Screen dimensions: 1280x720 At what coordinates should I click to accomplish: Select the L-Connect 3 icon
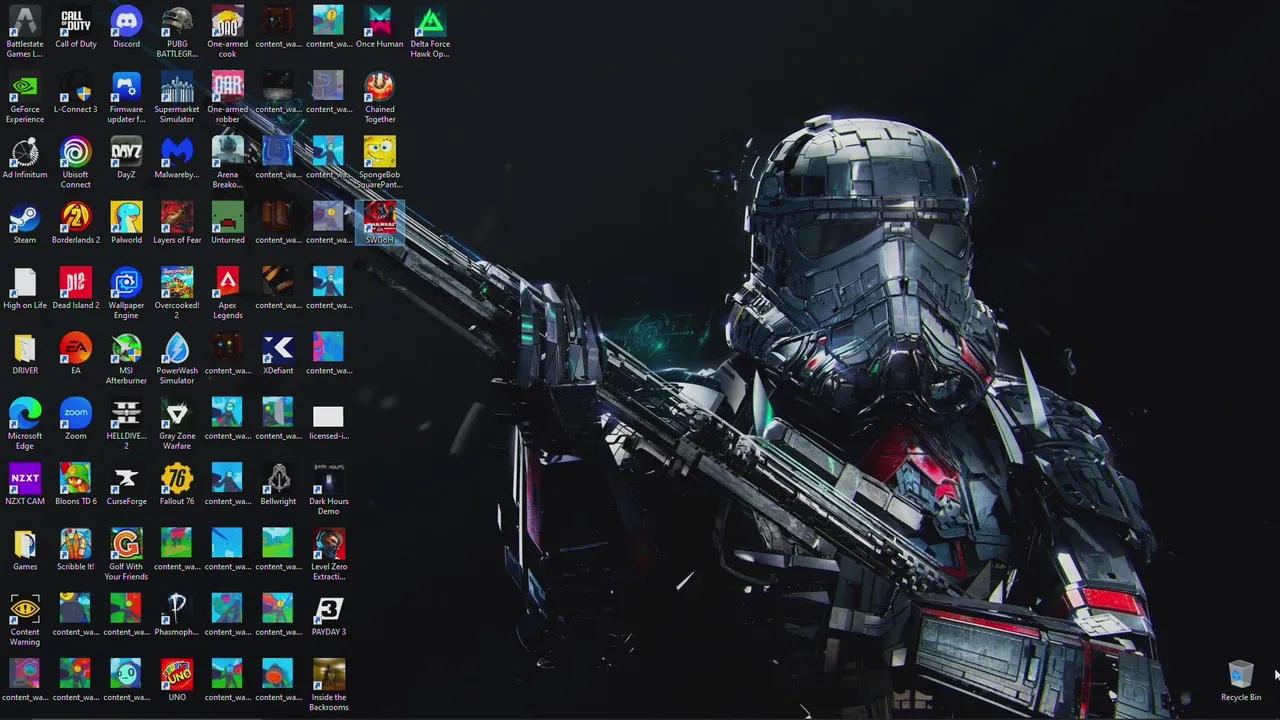tap(76, 92)
